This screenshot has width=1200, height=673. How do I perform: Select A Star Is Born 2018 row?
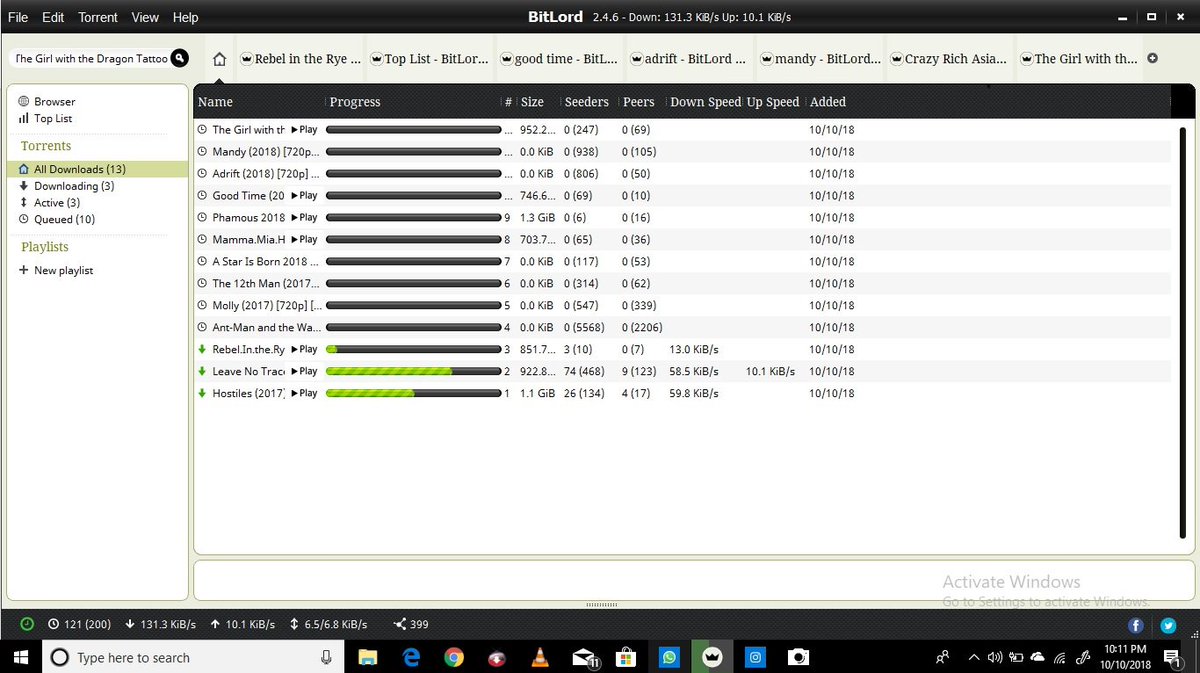(682, 262)
